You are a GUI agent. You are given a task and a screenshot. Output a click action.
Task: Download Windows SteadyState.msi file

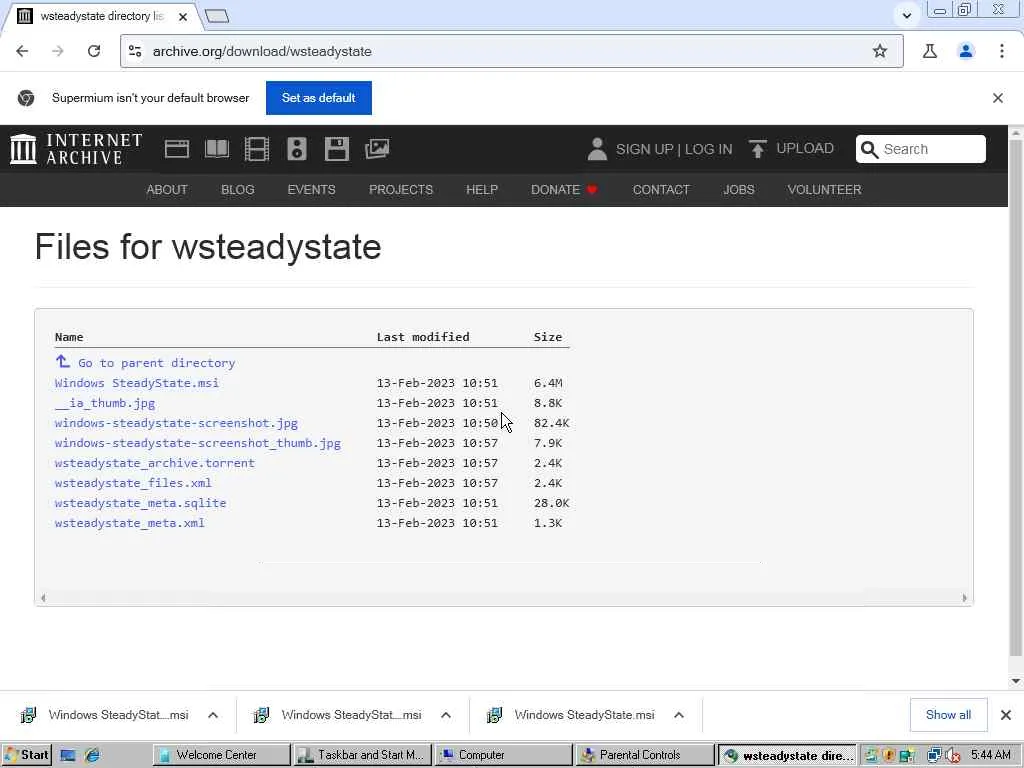[x=136, y=383]
